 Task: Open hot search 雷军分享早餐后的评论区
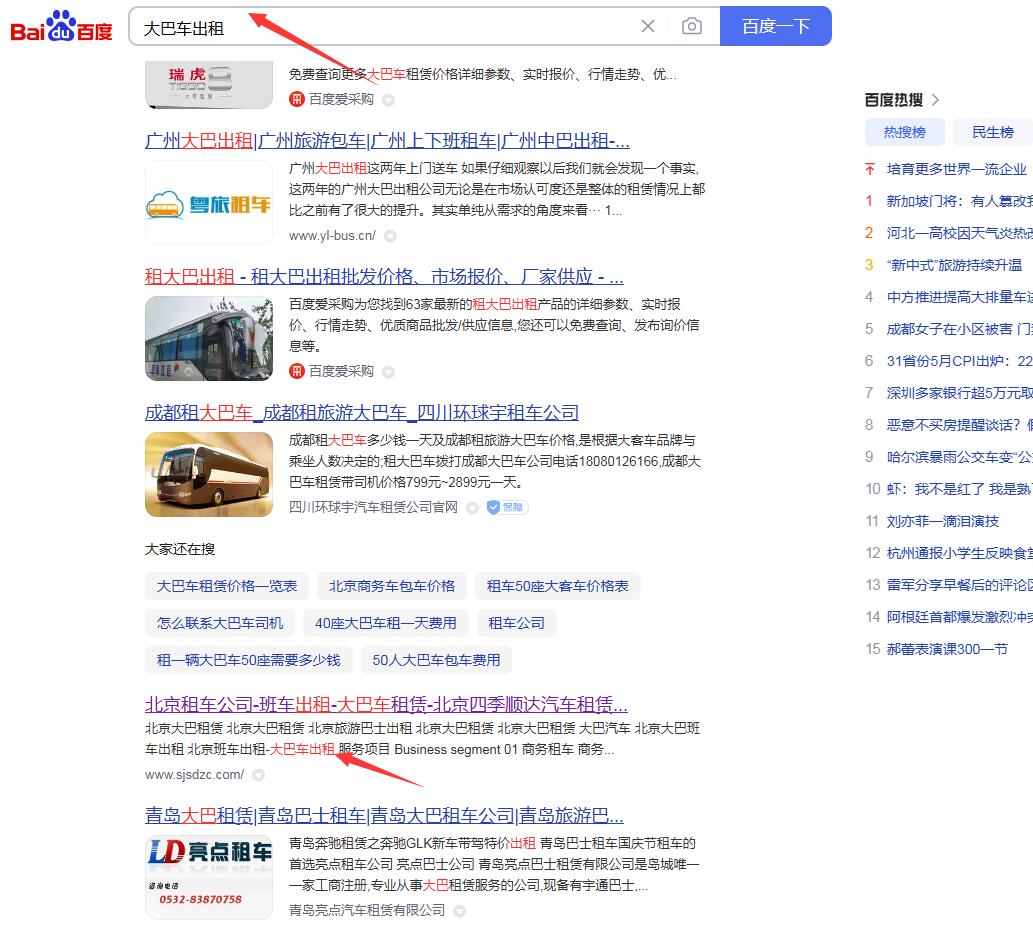tap(960, 585)
